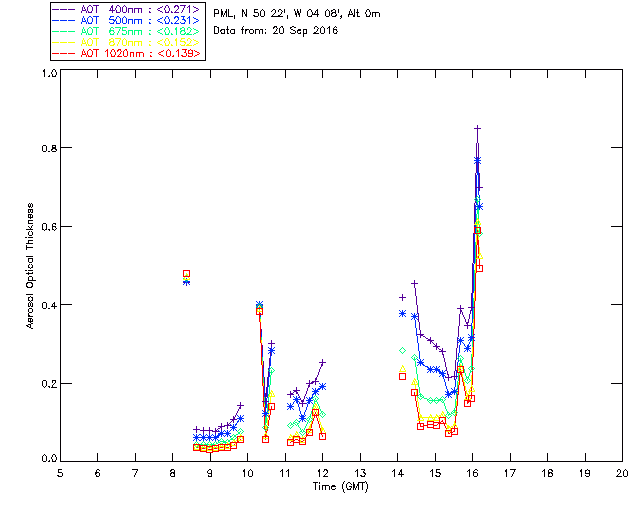The image size is (640, 512).
Task: Click the x-axis tick label 6
Action: (x=98, y=473)
